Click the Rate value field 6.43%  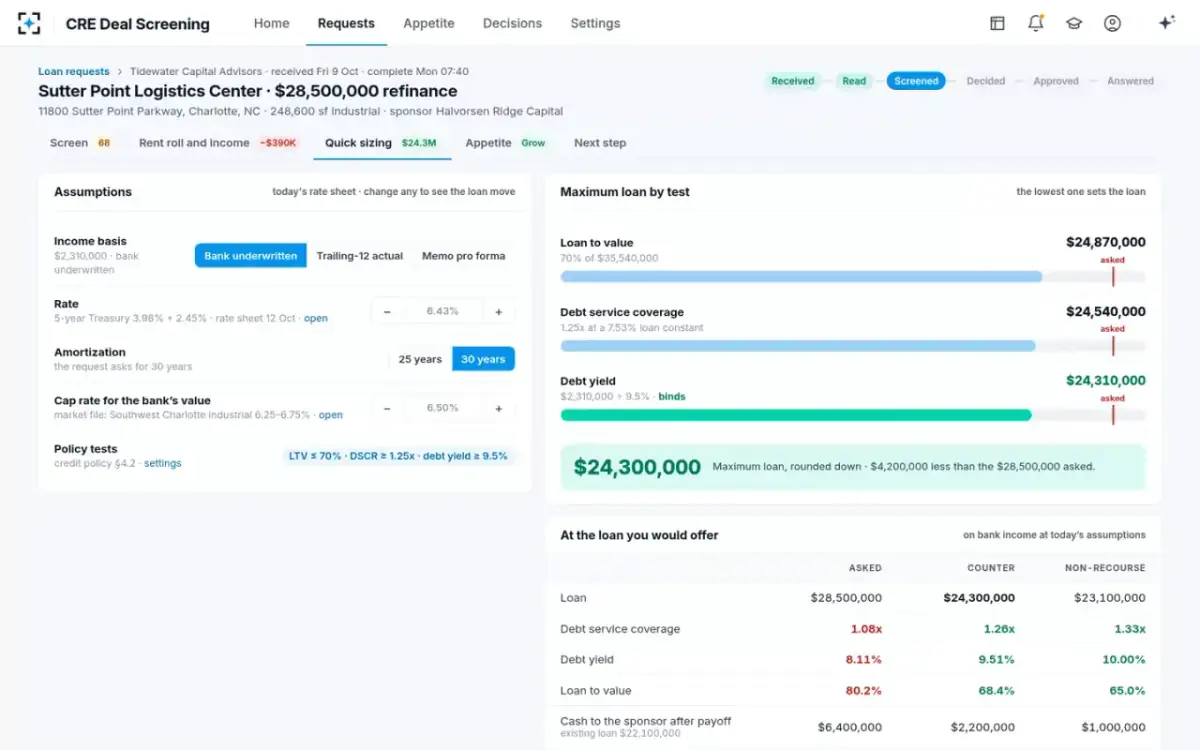[x=443, y=311]
